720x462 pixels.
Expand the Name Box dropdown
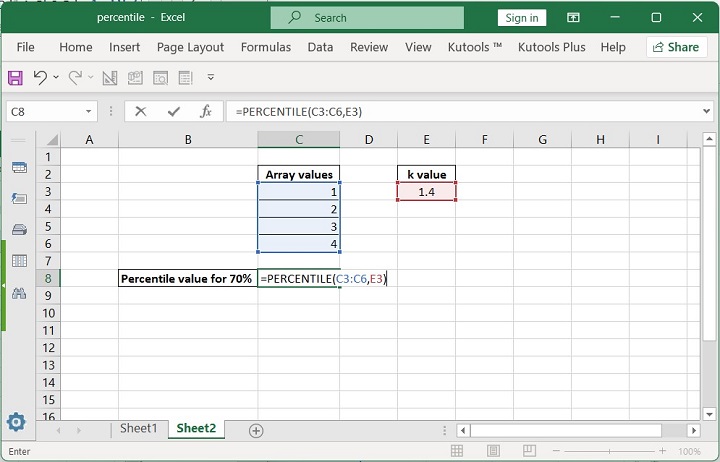click(88, 112)
